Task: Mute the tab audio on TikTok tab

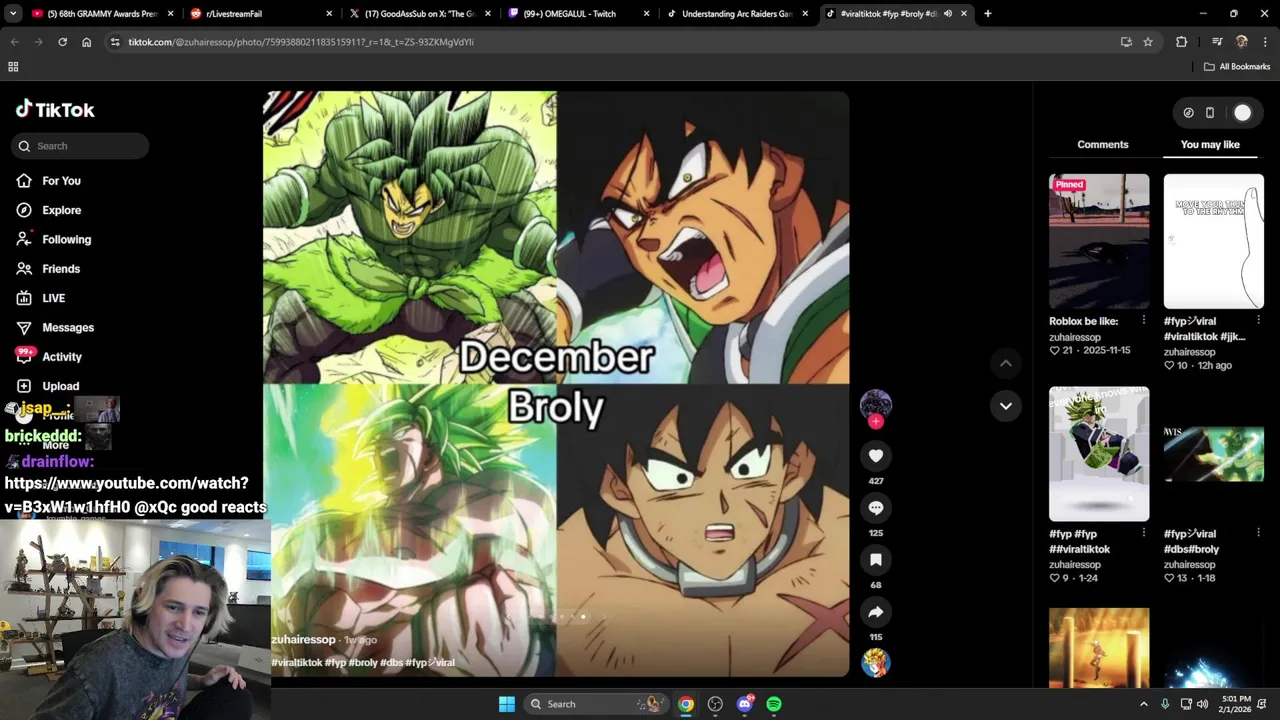Action: coord(948,14)
